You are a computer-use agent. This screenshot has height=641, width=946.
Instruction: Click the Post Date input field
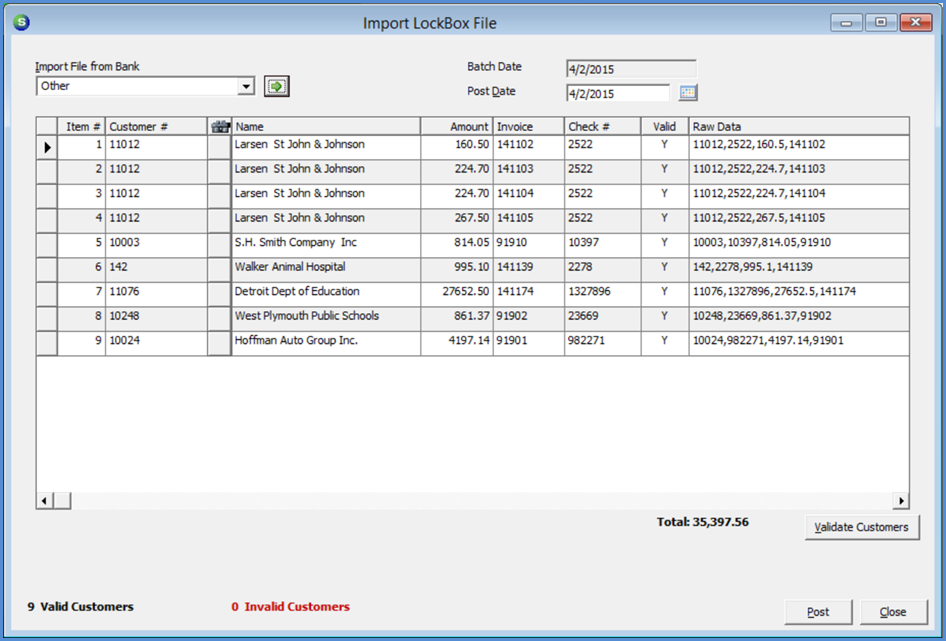coord(618,94)
